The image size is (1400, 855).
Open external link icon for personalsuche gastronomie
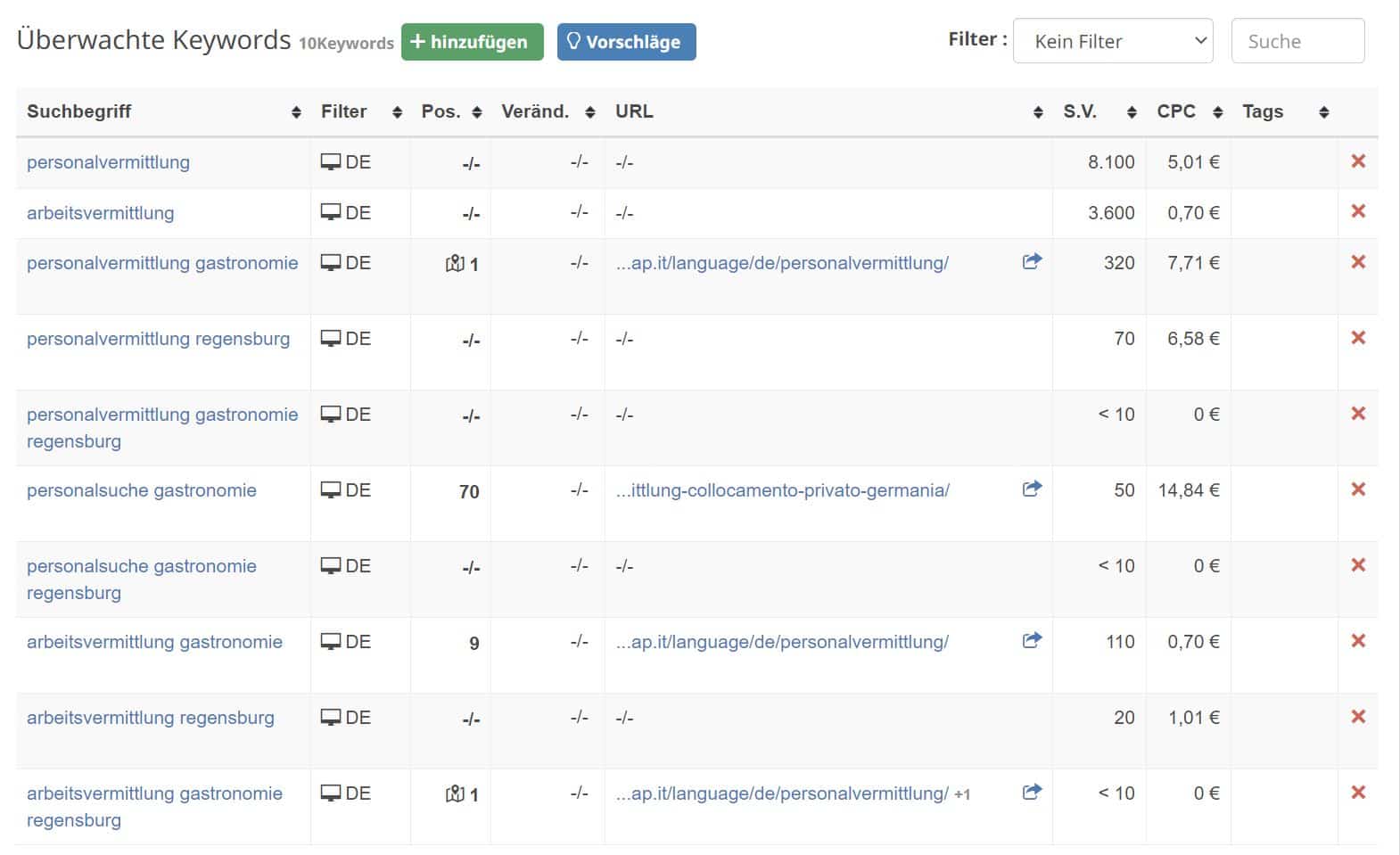1032,489
